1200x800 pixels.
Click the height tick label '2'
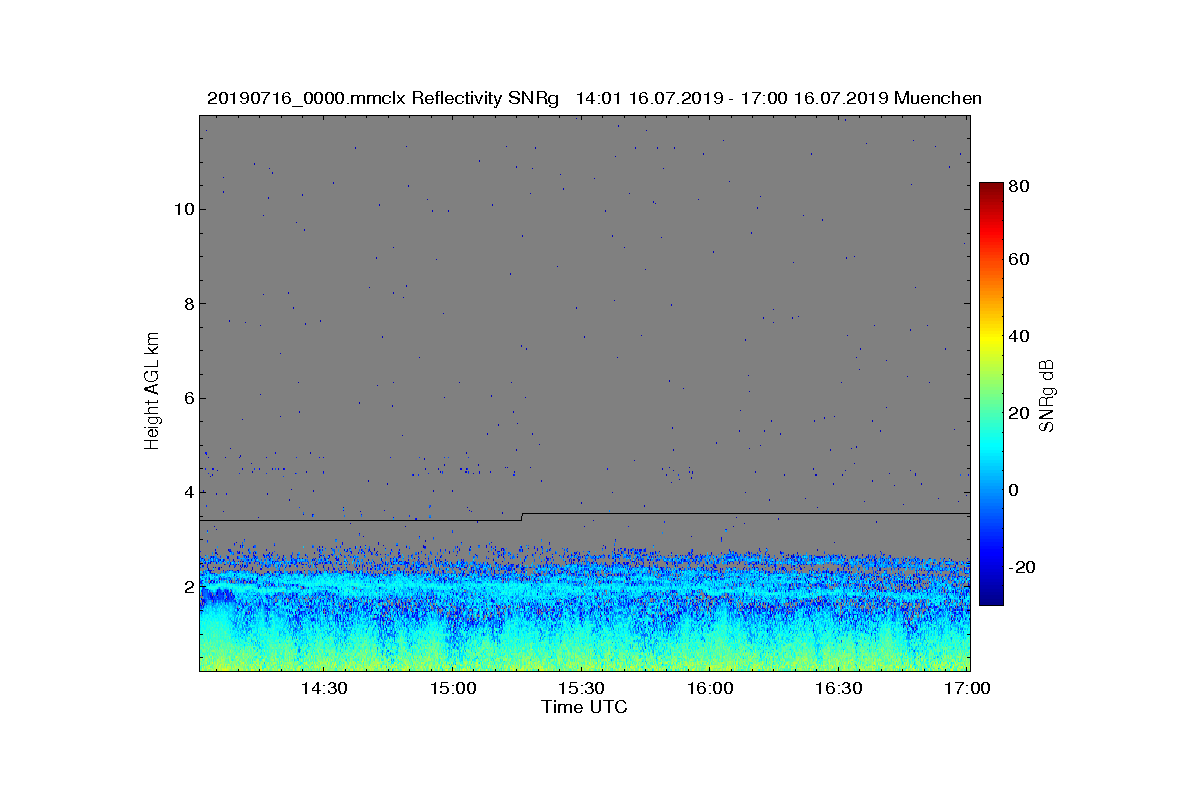(x=187, y=587)
